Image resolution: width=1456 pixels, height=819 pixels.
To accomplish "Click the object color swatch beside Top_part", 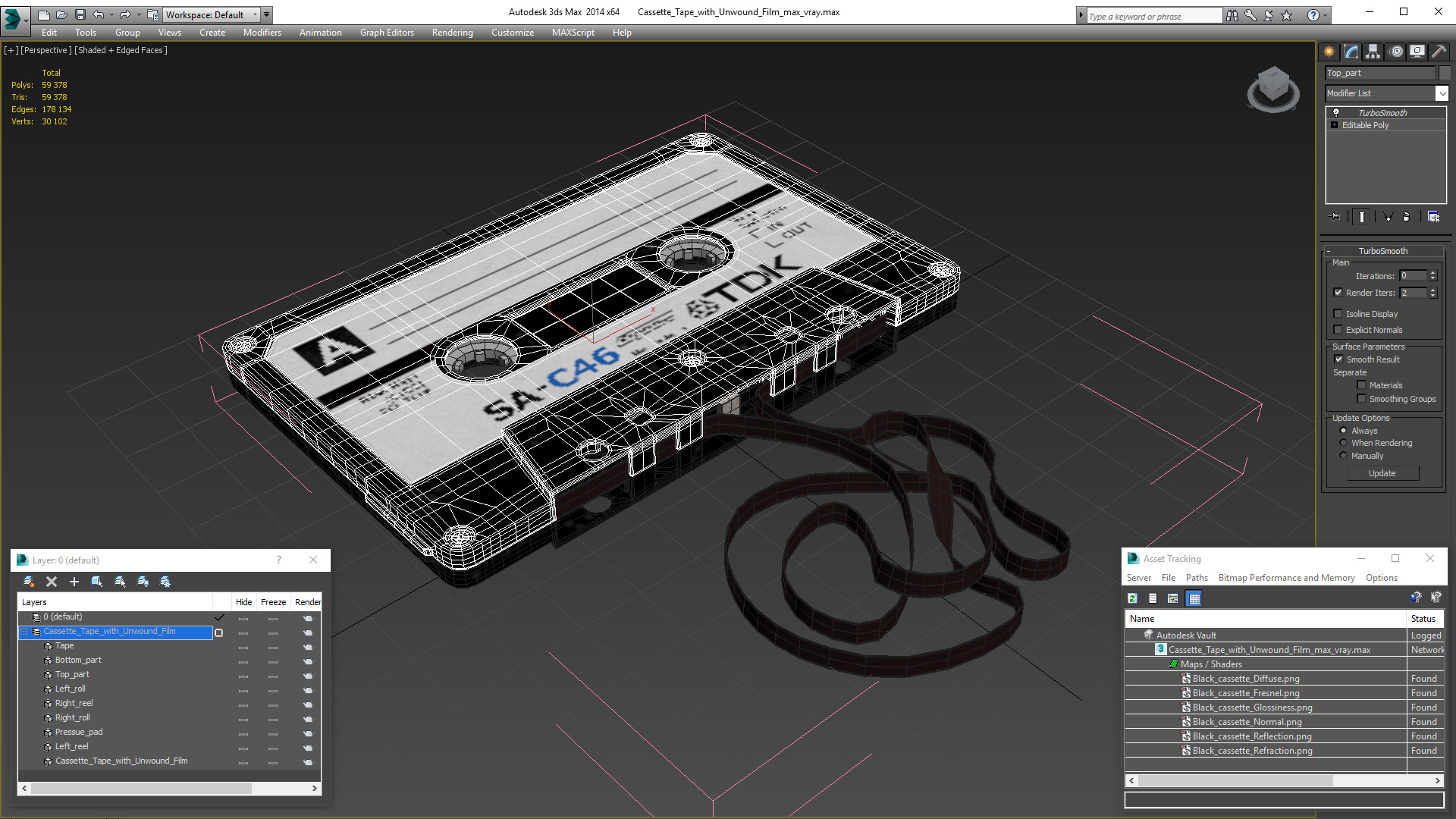I will (x=1445, y=73).
